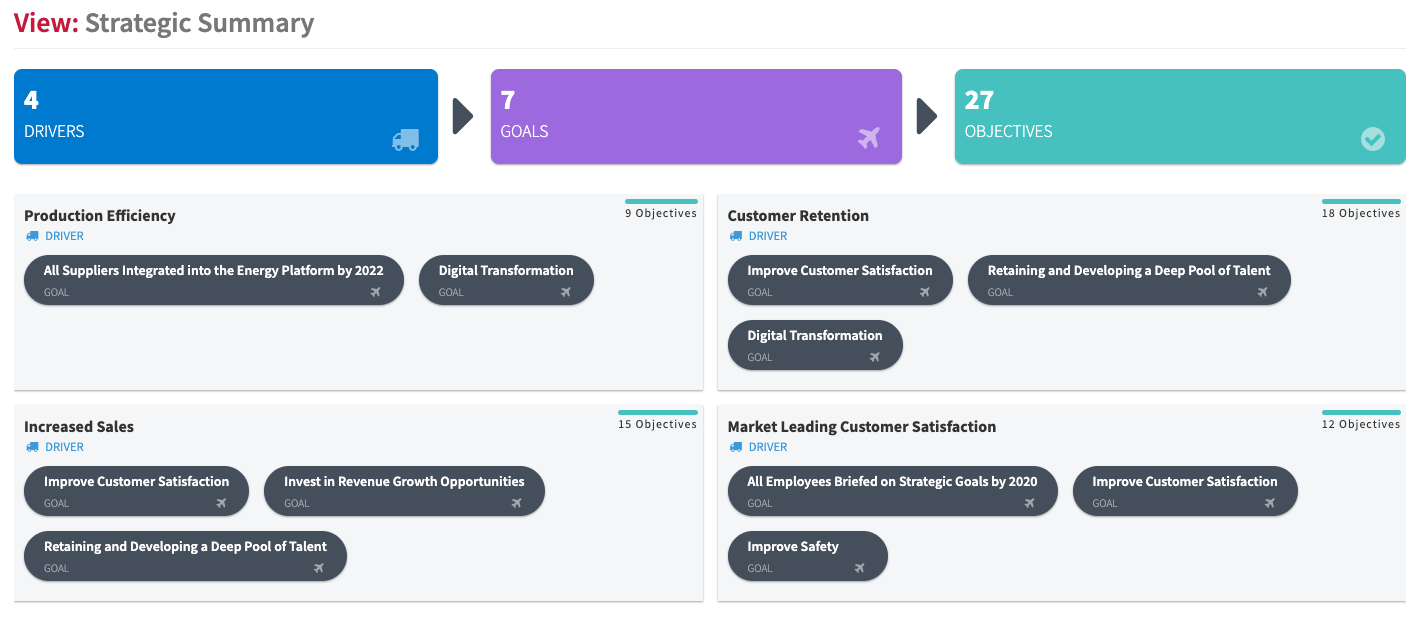The width and height of the screenshot is (1413, 635).
Task: Click plane icon on All Suppliers Integrated goal
Action: click(x=376, y=292)
